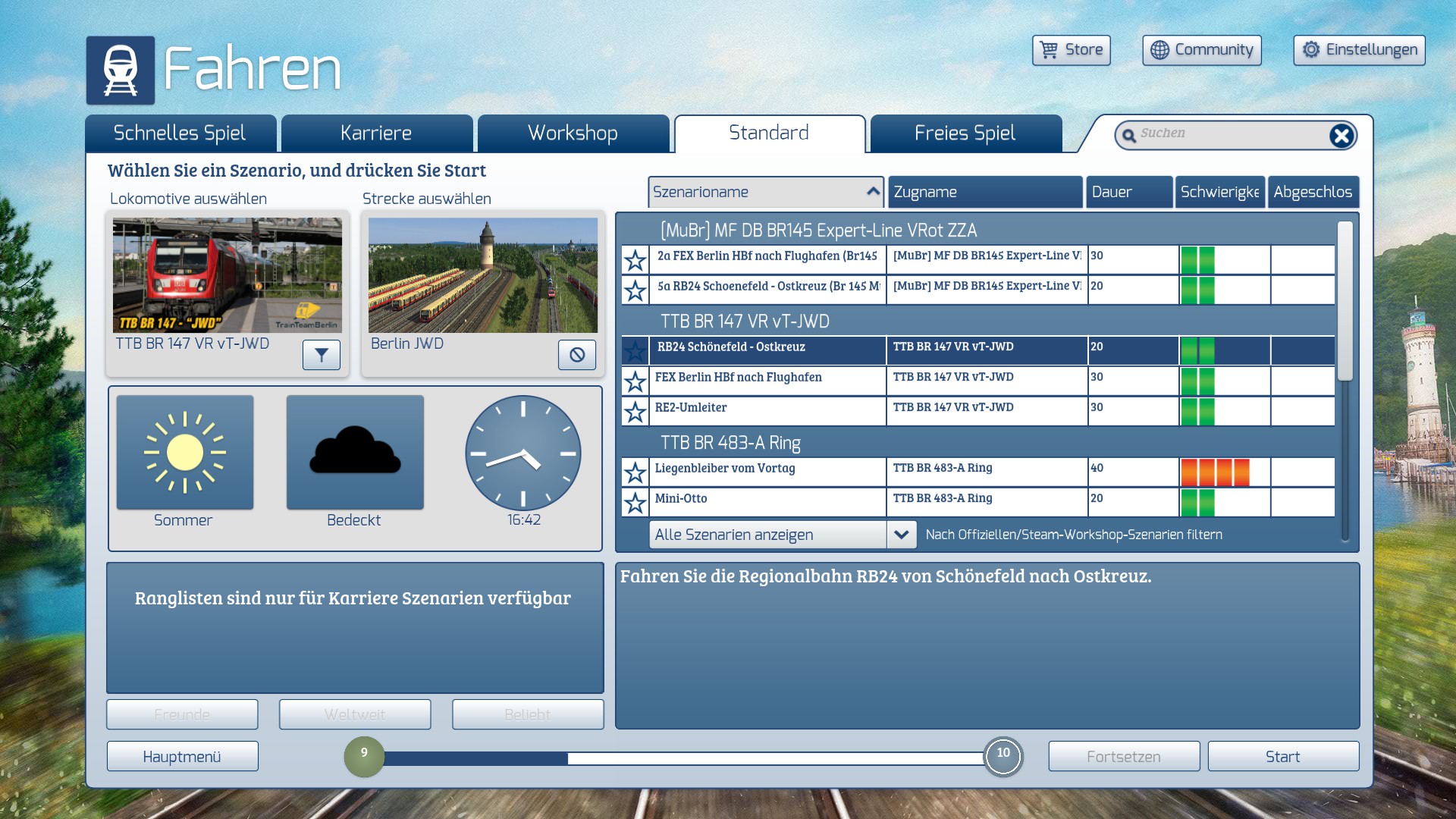Sort list by the Dauer column header
This screenshot has width=1456, height=819.
(1128, 192)
